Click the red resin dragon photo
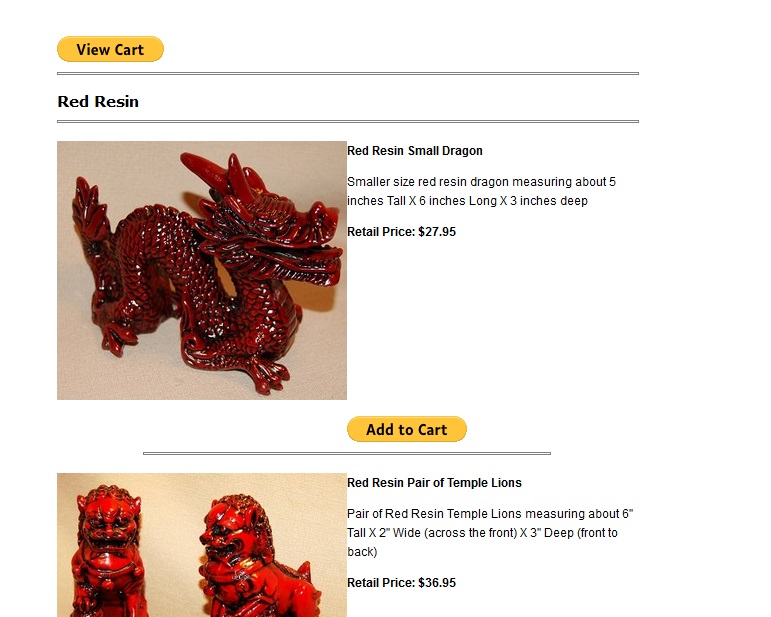Screen dimensions: 771x617 202,270
